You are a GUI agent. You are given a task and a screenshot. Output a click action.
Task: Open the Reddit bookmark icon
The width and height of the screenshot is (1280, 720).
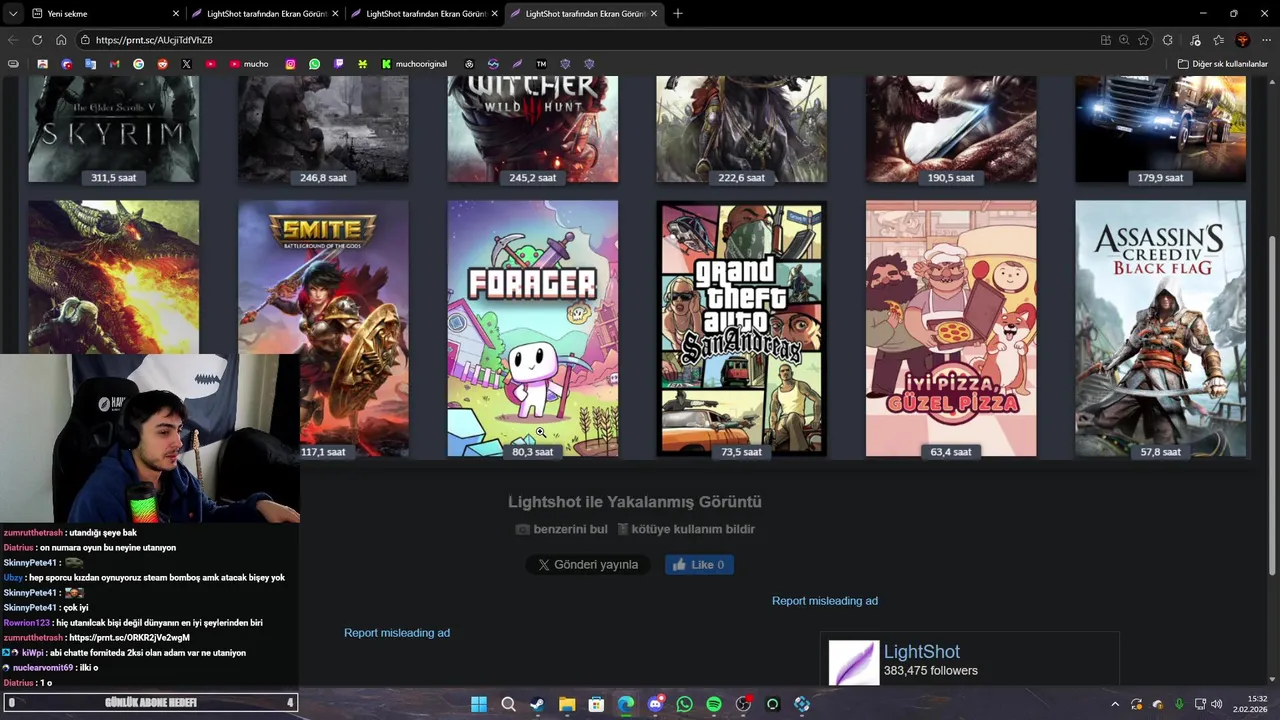point(162,64)
